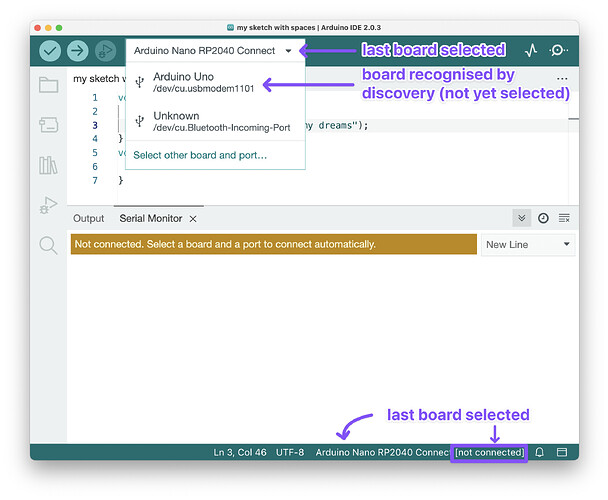Click the USB icon beside Arduino Uno

click(140, 82)
